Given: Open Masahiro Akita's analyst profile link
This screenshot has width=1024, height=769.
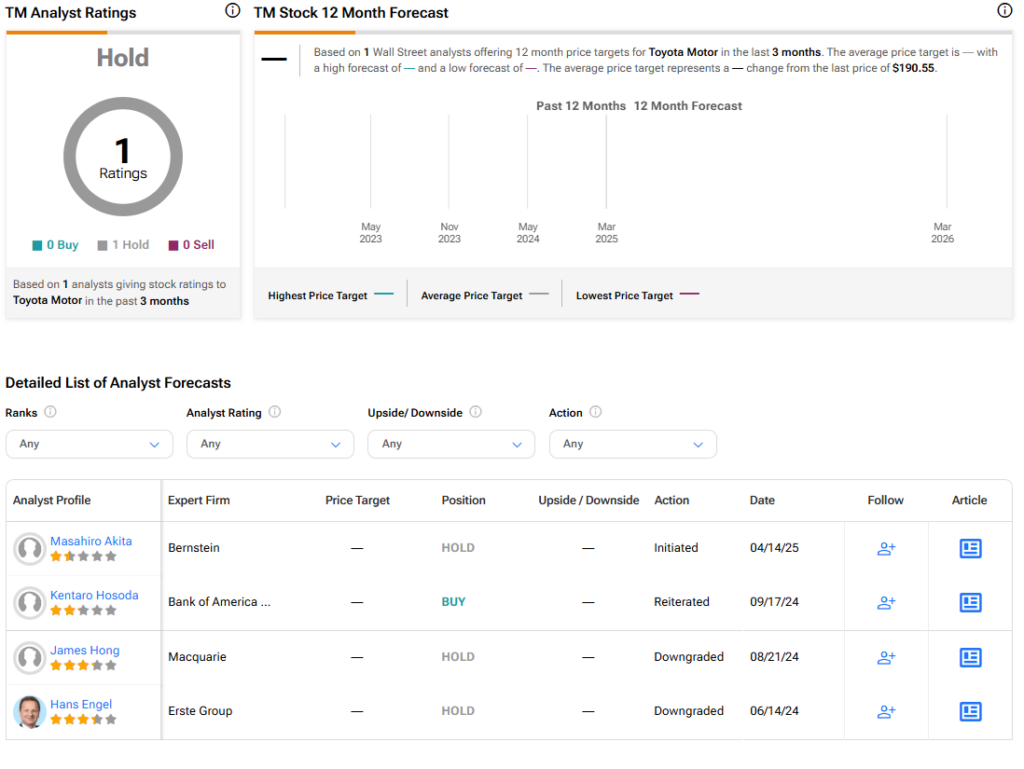Looking at the screenshot, I should point(91,541).
